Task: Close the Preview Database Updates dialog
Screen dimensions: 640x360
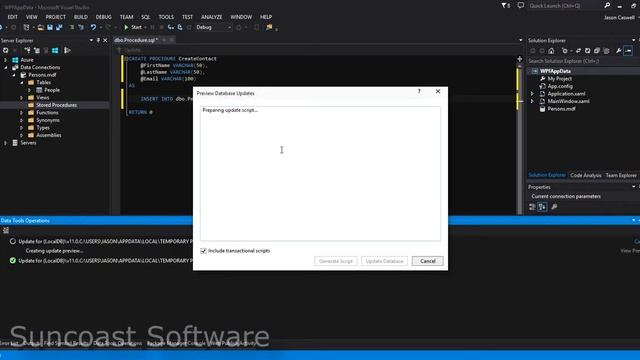Action: click(438, 91)
